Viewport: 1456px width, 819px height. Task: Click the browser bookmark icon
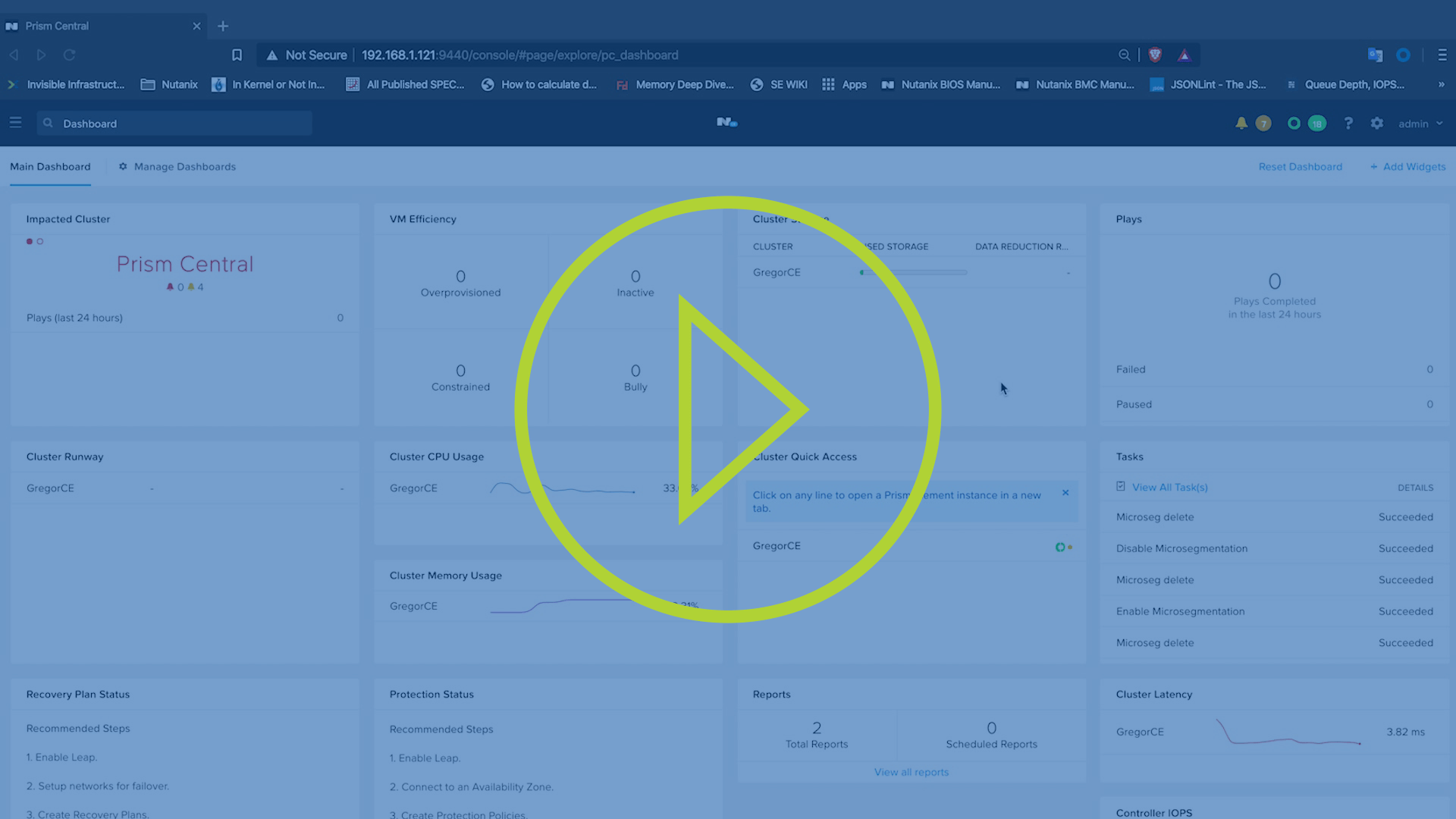click(x=237, y=55)
